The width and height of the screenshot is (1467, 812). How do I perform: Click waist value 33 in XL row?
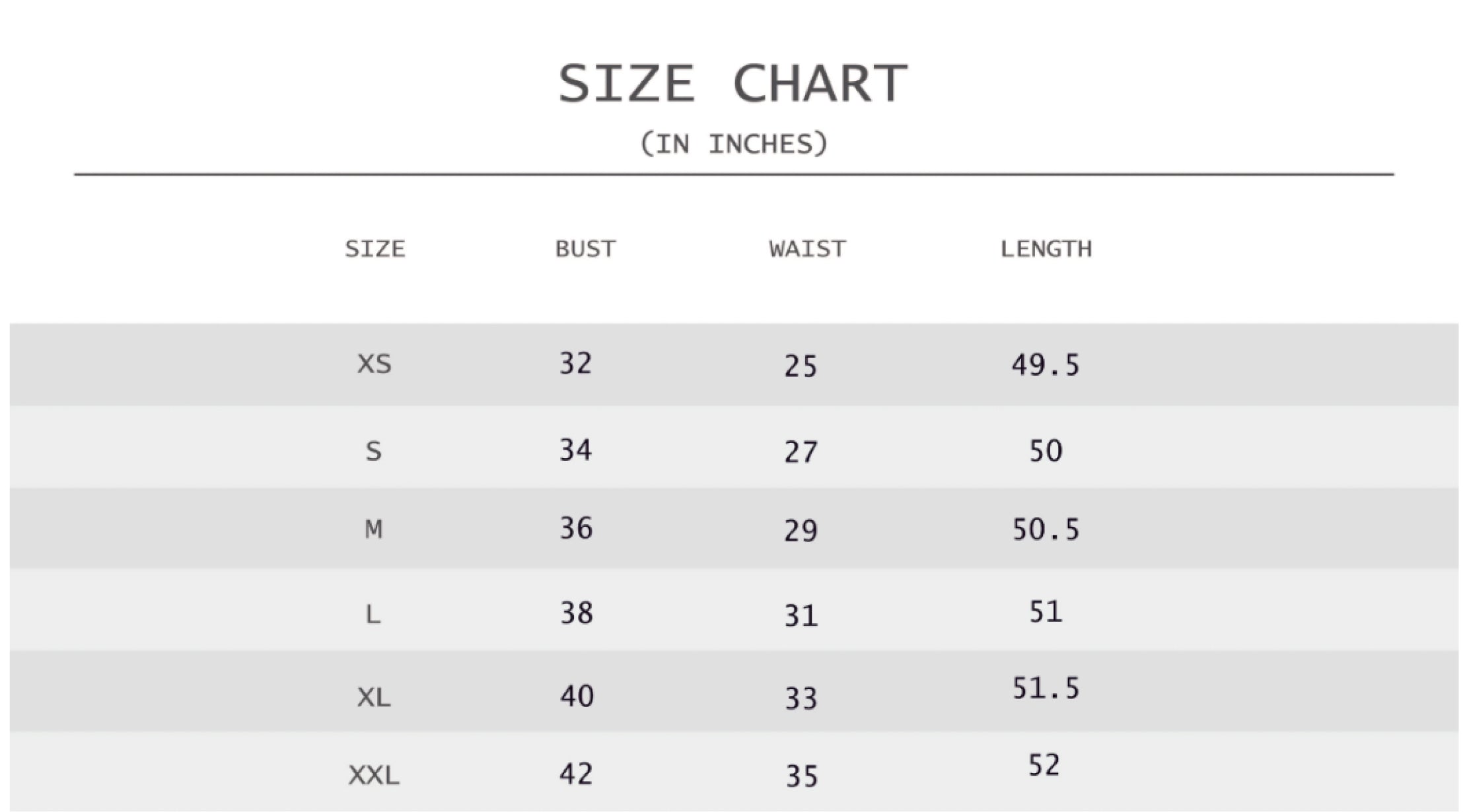[801, 698]
